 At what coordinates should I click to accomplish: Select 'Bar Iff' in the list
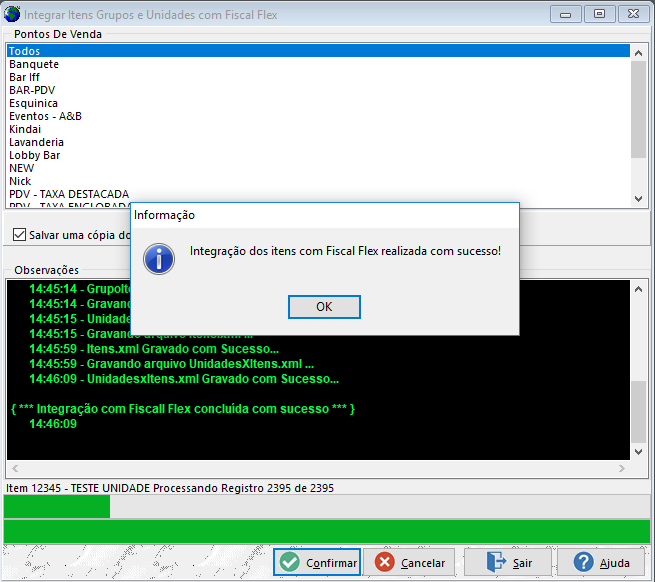click(318, 77)
